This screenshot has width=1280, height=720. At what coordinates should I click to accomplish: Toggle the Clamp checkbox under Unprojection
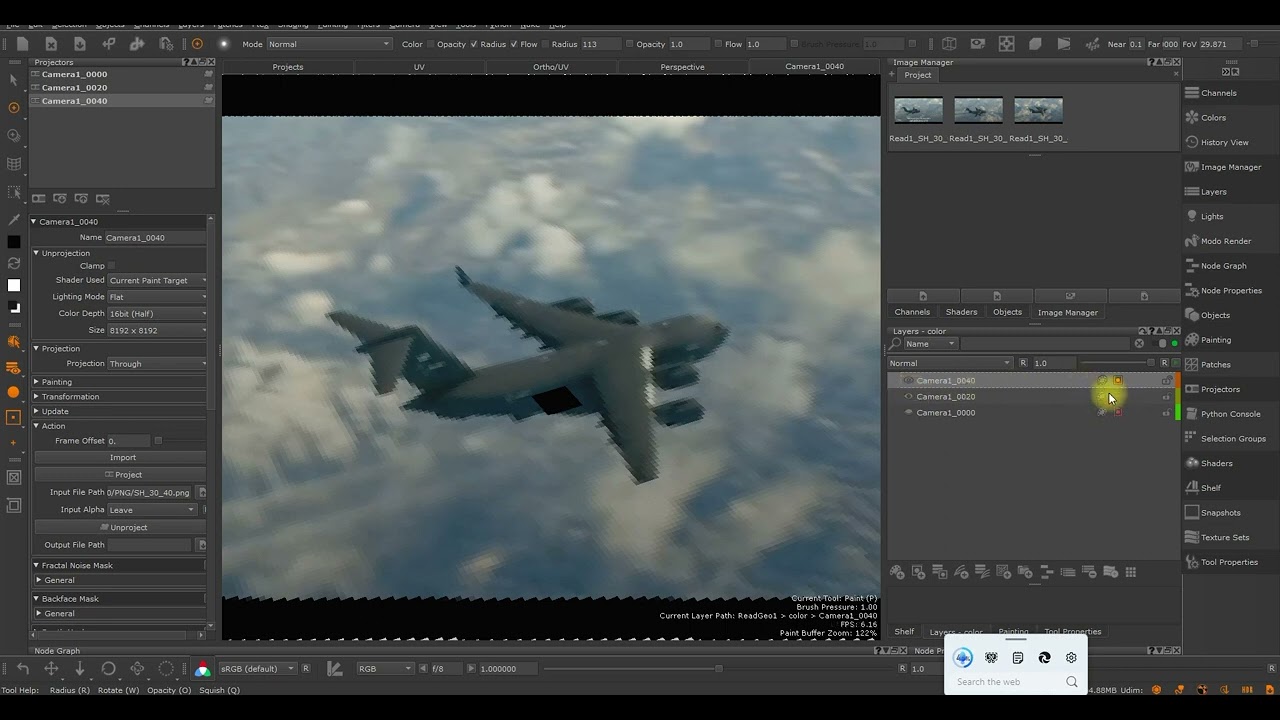pyautogui.click(x=112, y=266)
